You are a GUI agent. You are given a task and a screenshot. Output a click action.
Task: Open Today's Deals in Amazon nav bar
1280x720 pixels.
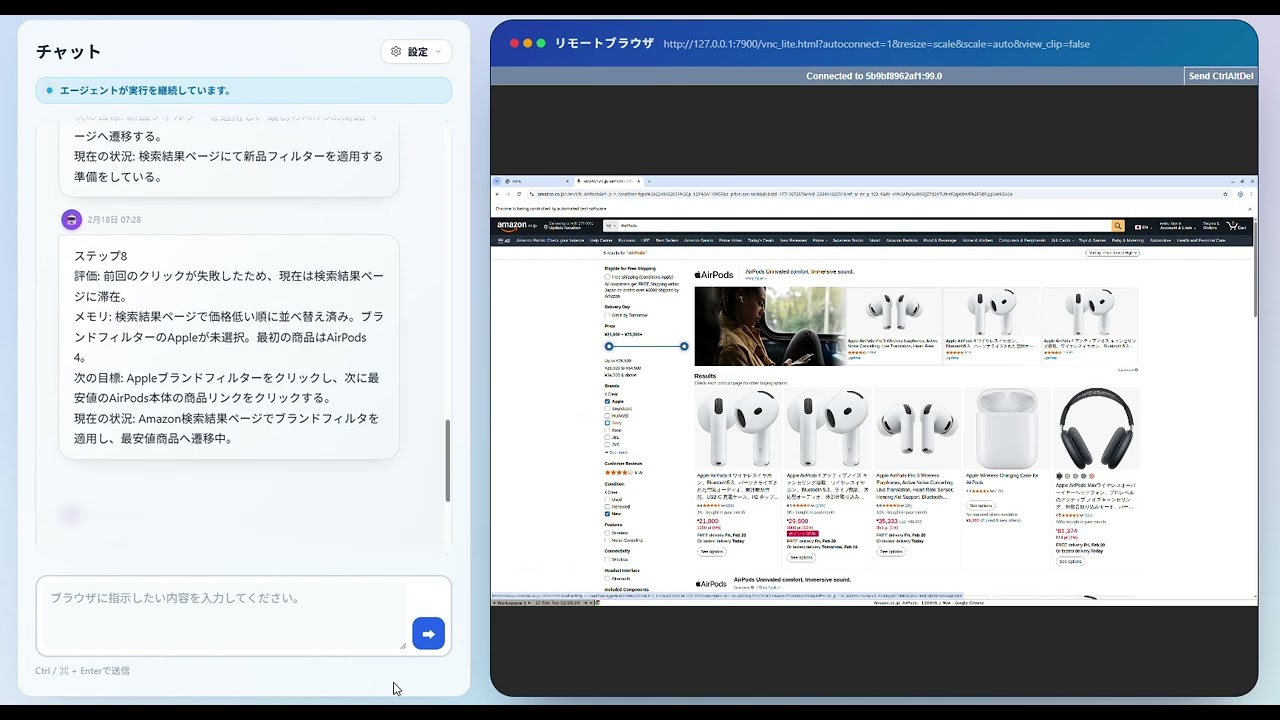(x=761, y=240)
